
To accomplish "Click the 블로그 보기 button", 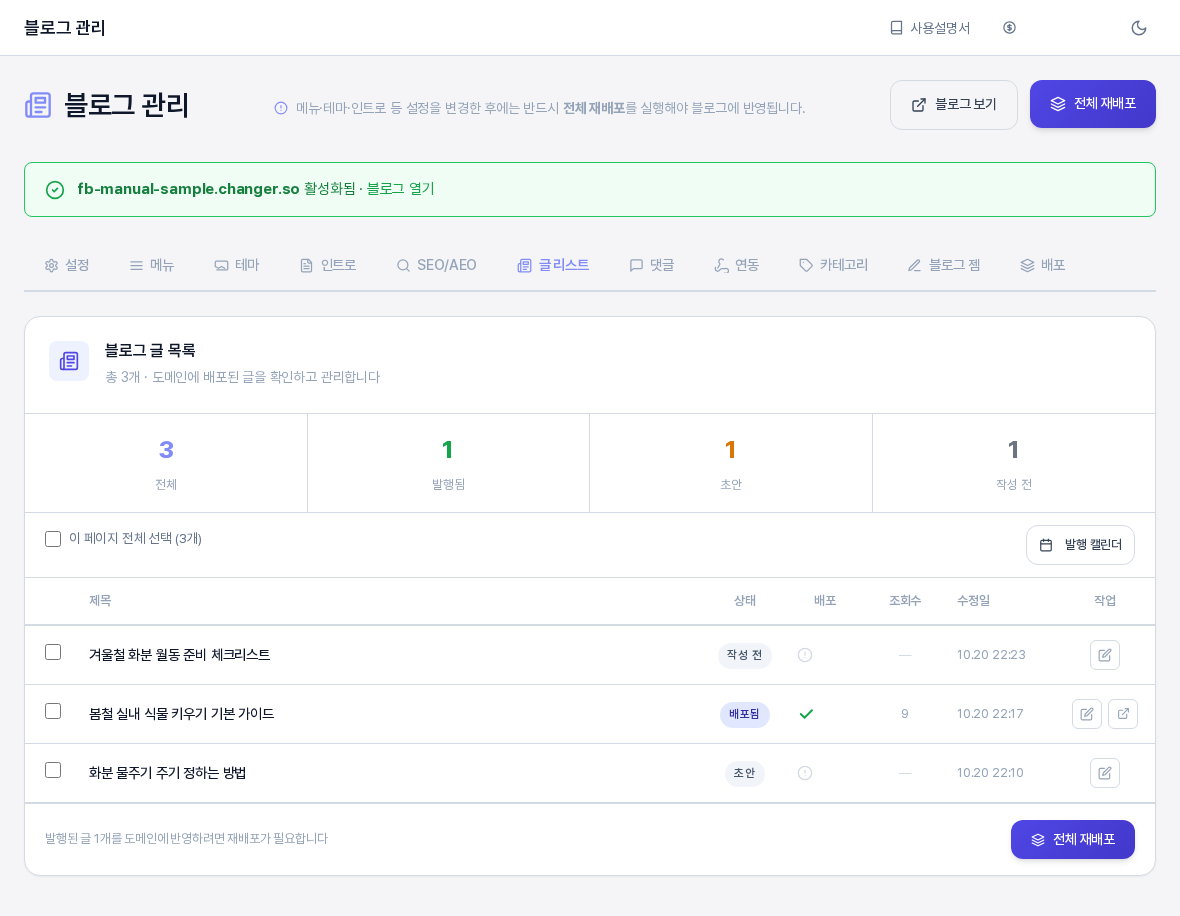I will click(953, 105).
